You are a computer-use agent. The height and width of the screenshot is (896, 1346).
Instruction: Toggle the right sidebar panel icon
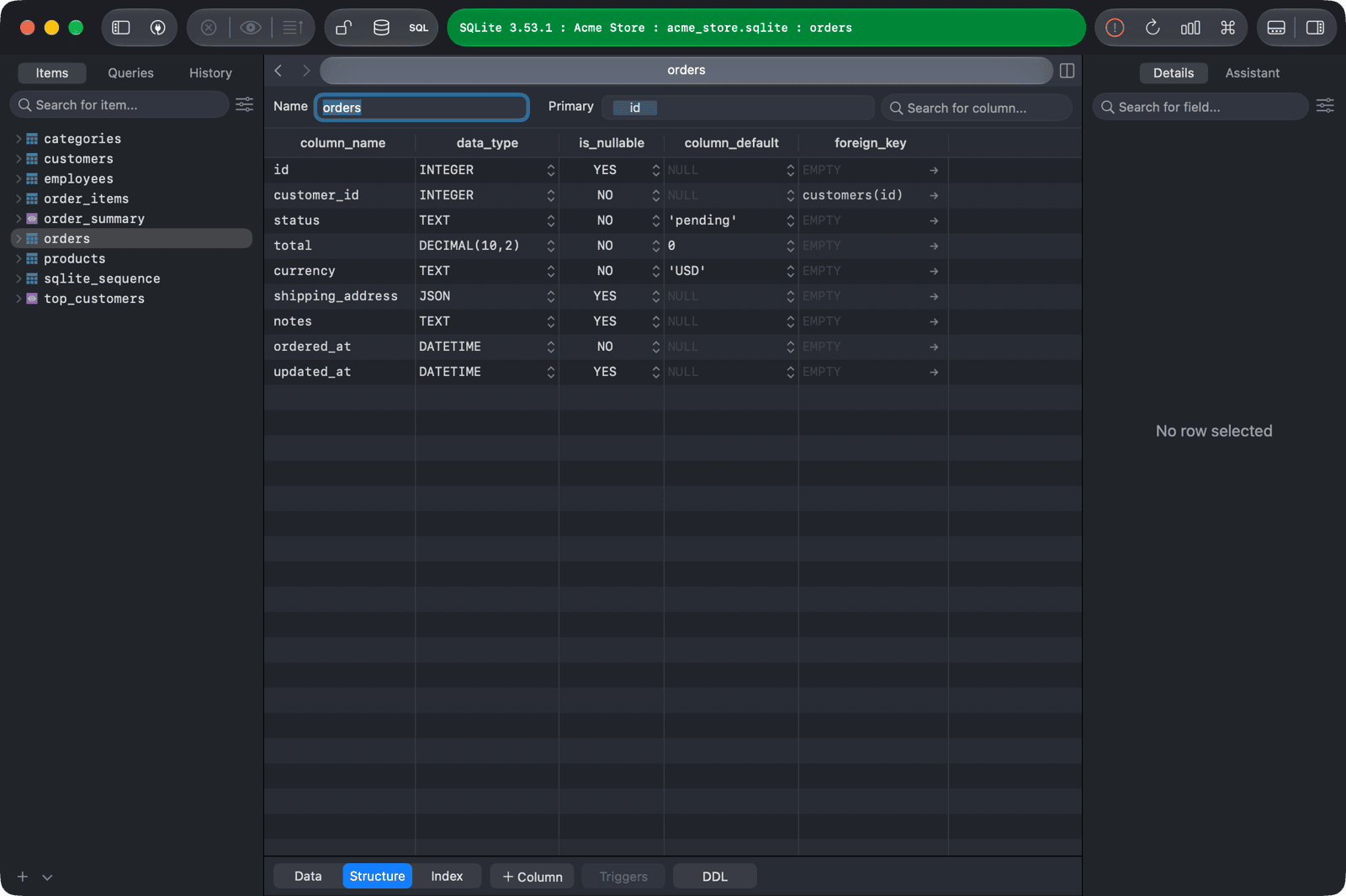point(1315,28)
